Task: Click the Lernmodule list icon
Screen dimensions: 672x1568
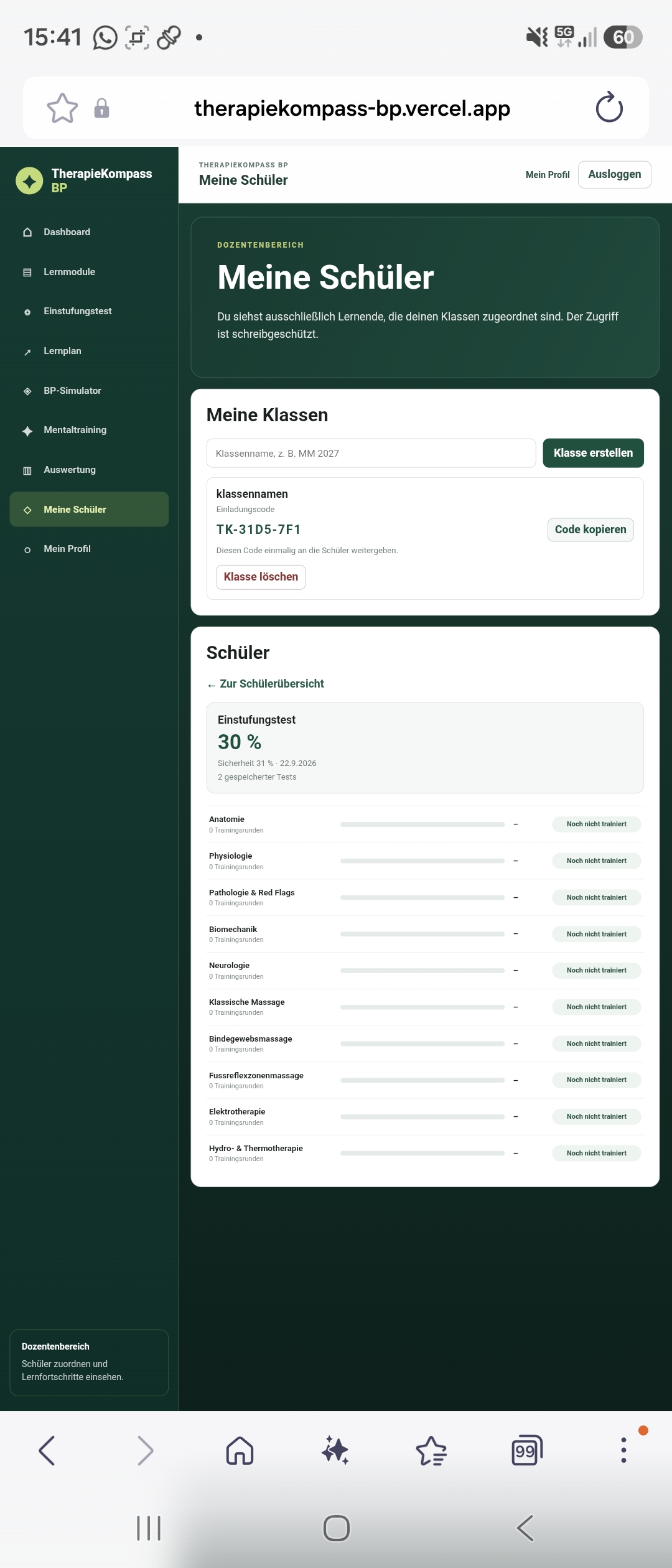Action: tap(27, 273)
